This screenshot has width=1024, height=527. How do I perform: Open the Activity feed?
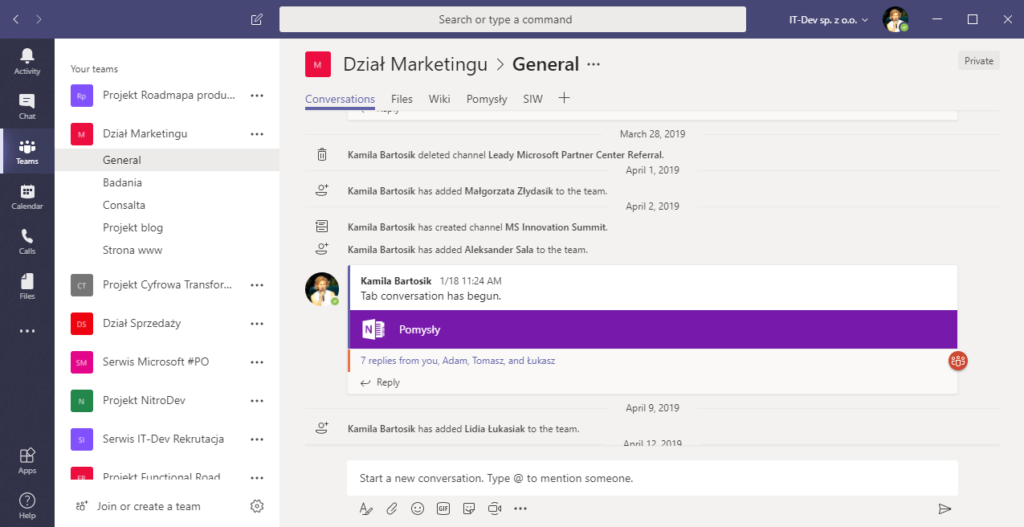tap(27, 61)
